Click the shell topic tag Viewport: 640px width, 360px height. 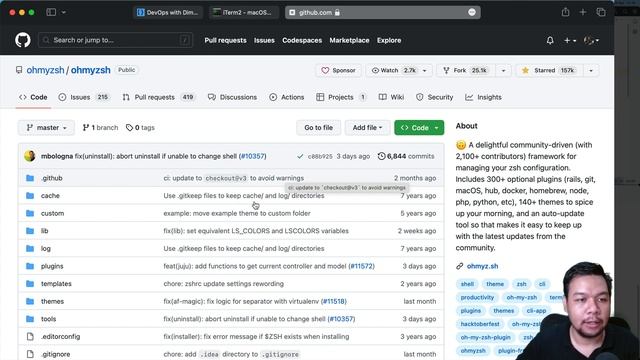tap(467, 284)
